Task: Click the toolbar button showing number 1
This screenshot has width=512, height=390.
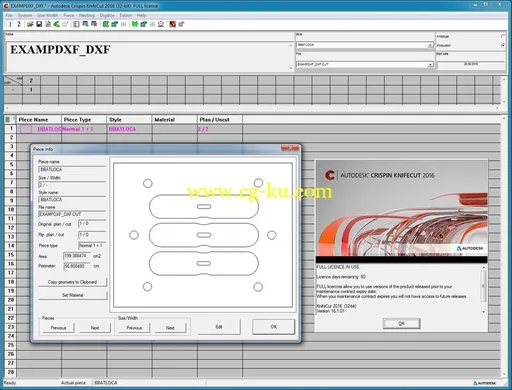Action: tap(10, 24)
